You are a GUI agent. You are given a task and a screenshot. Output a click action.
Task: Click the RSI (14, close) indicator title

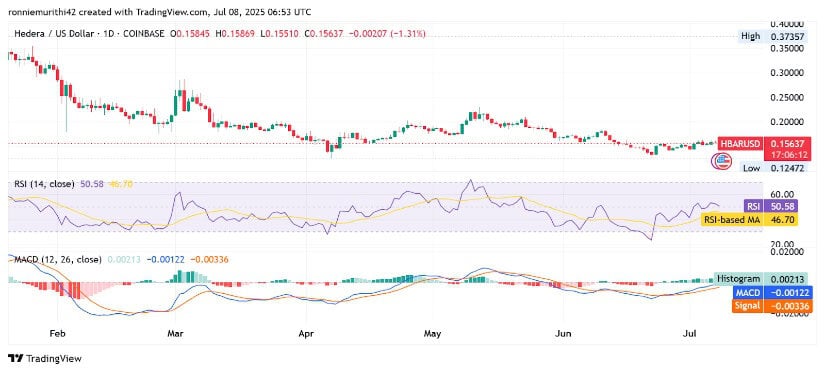click(x=43, y=184)
